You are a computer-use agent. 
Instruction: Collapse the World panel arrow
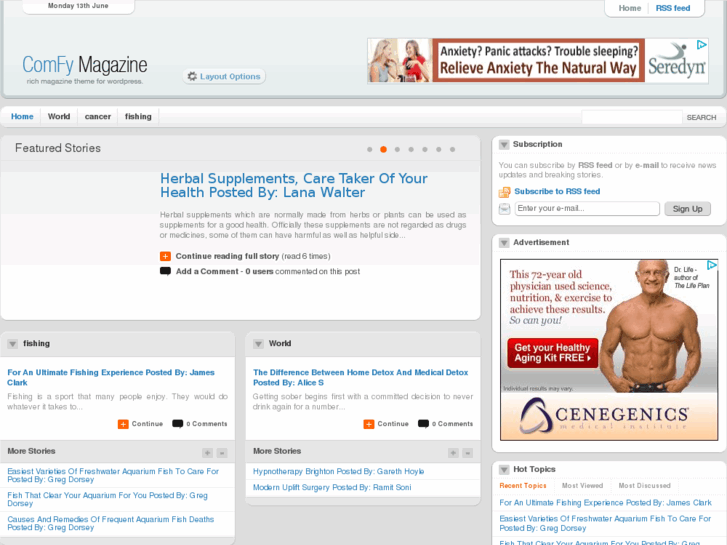pyautogui.click(x=259, y=344)
